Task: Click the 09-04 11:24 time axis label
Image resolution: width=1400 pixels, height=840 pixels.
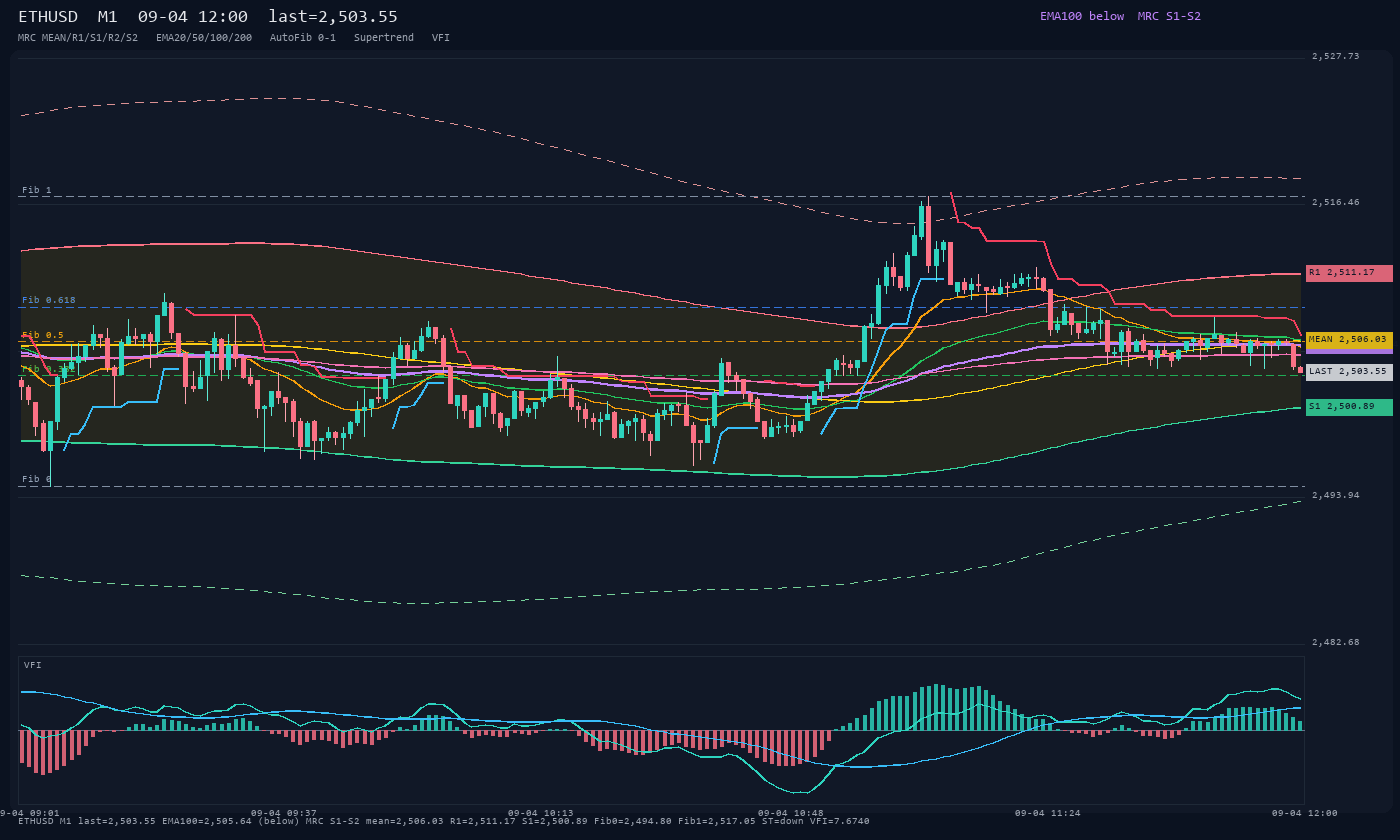Action: point(1048,813)
